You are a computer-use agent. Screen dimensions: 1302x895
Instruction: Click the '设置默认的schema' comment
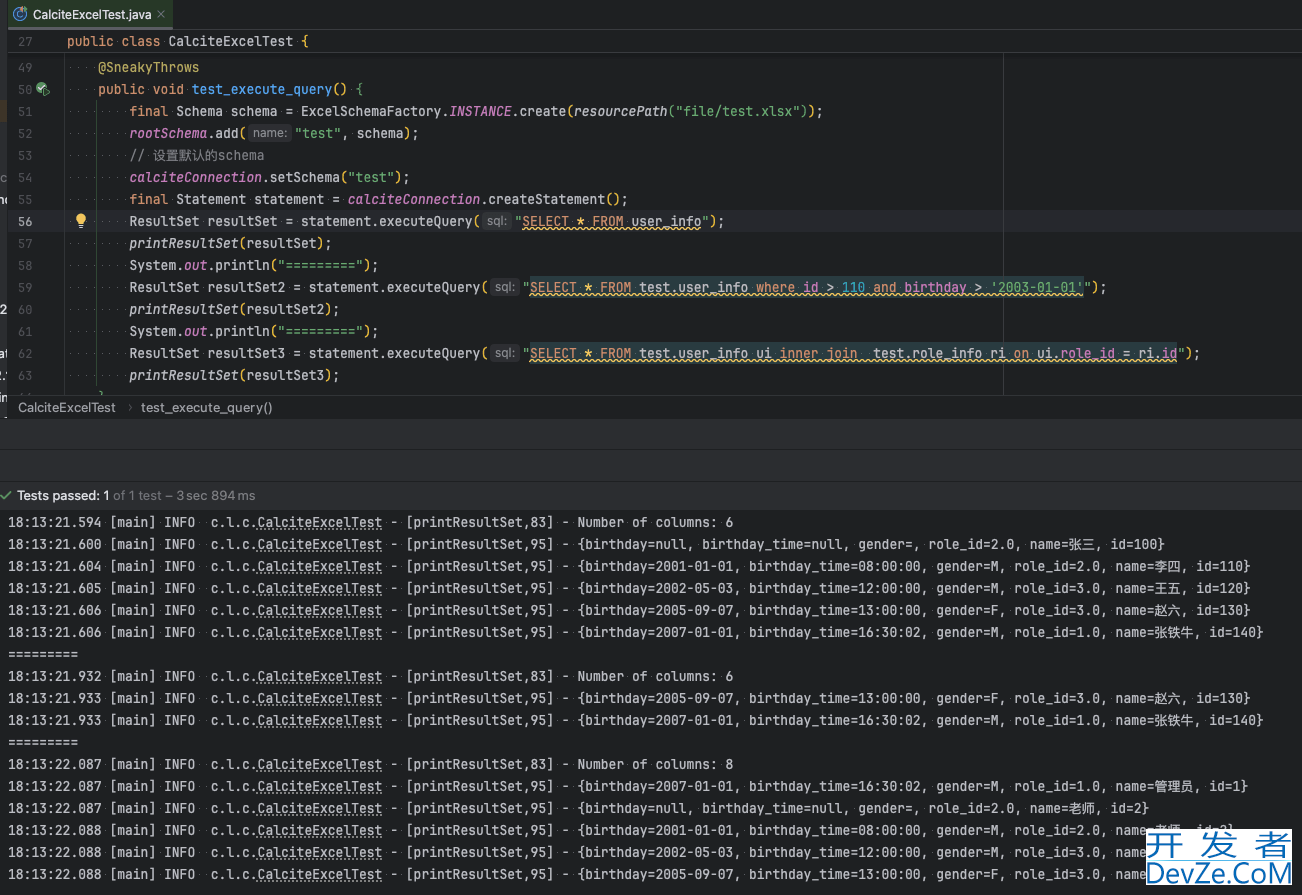tap(197, 155)
